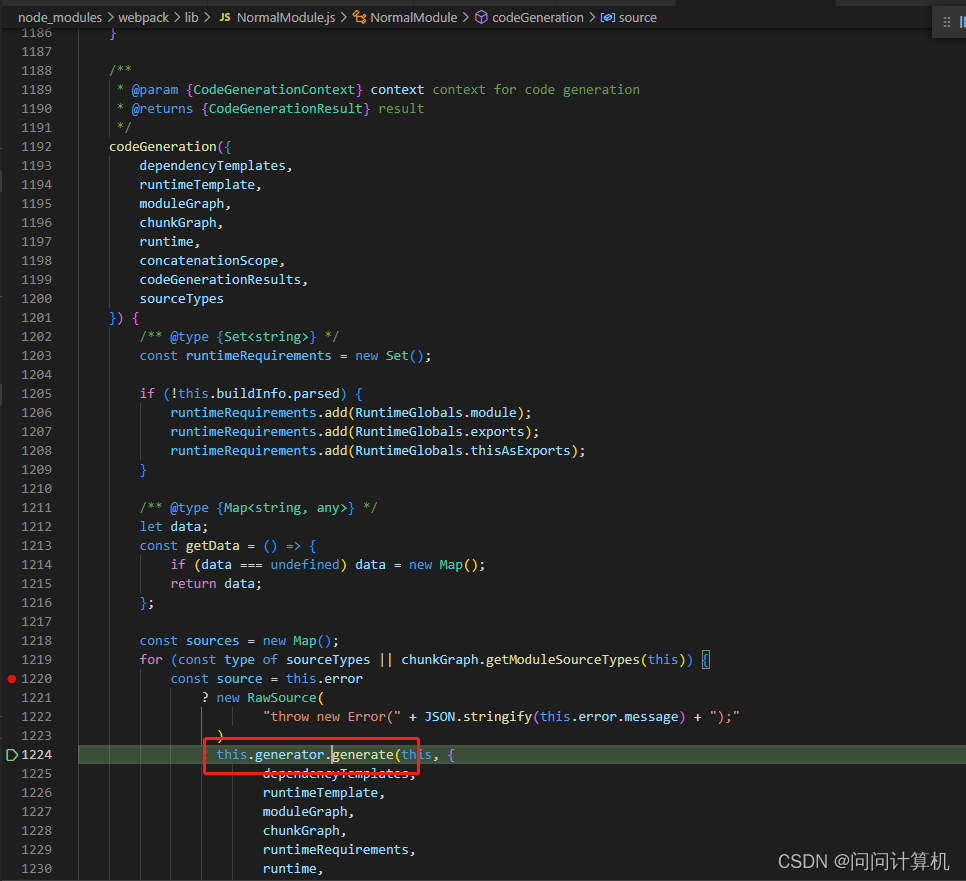The image size is (966, 881).
Task: Click codeGenerationResults parameter on line 1199
Action: [x=220, y=280]
